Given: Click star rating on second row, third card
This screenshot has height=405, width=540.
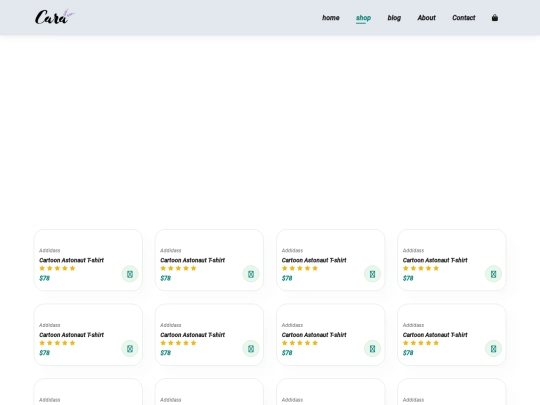Looking at the screenshot, I should pos(300,343).
